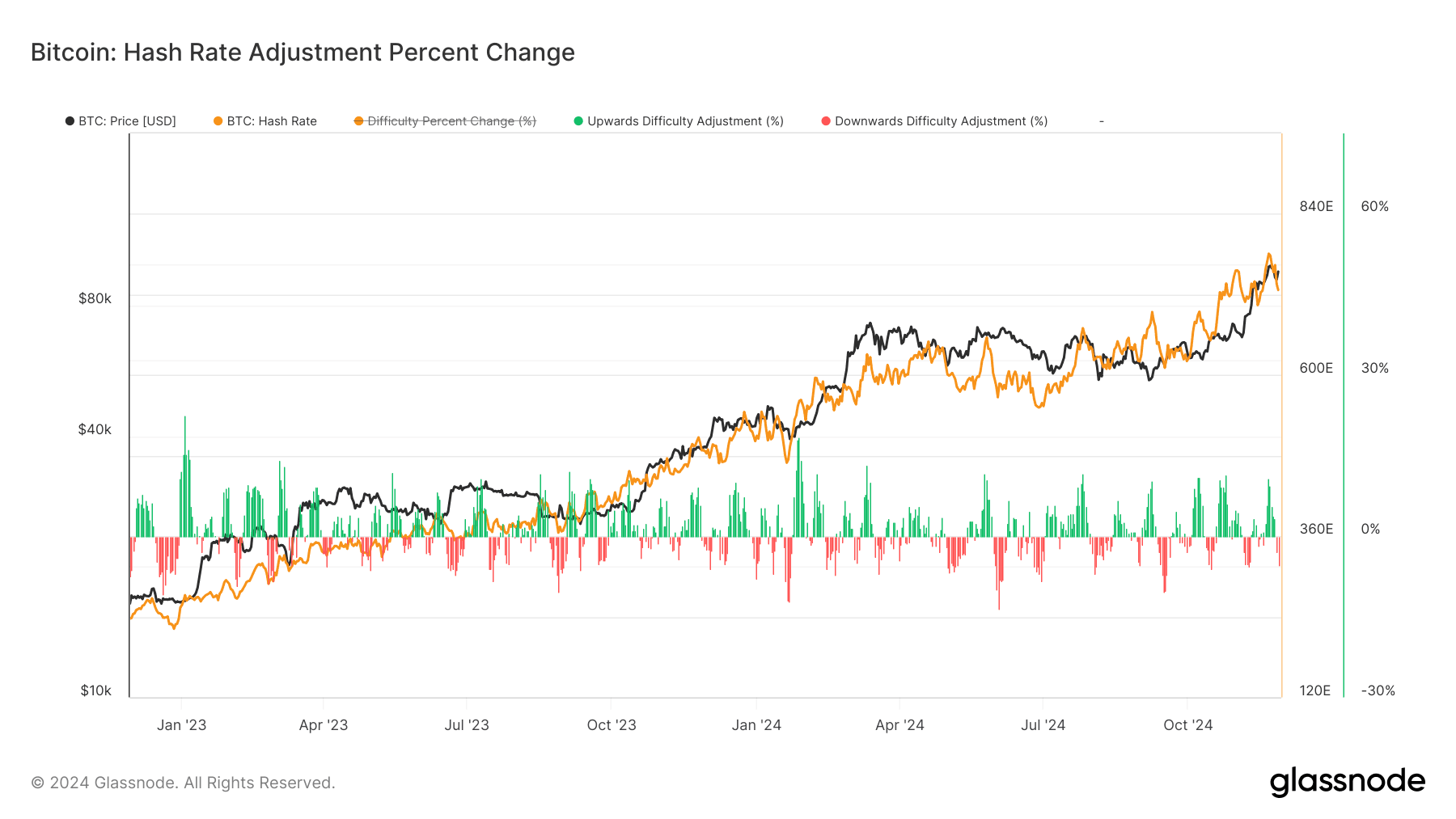Click the green Upwards Difficulty Adjustment legend dot
The image size is (1456, 819).
578,121
